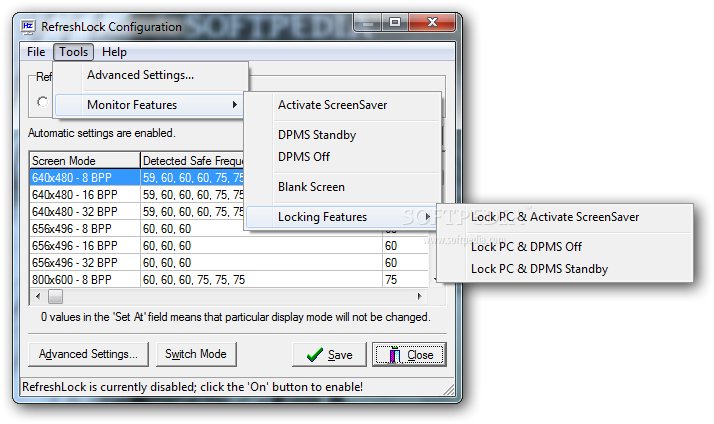Choose Advanced Settings... from Tools menu

pos(140,75)
